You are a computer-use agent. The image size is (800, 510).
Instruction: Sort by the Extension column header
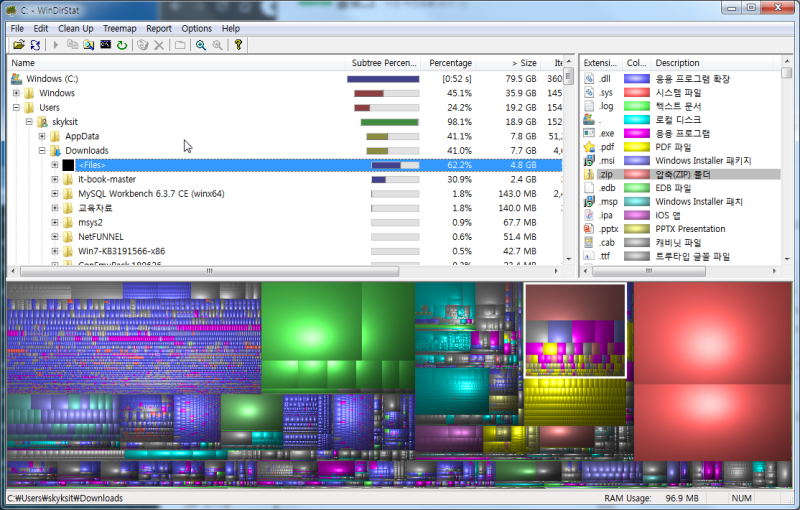coord(601,63)
